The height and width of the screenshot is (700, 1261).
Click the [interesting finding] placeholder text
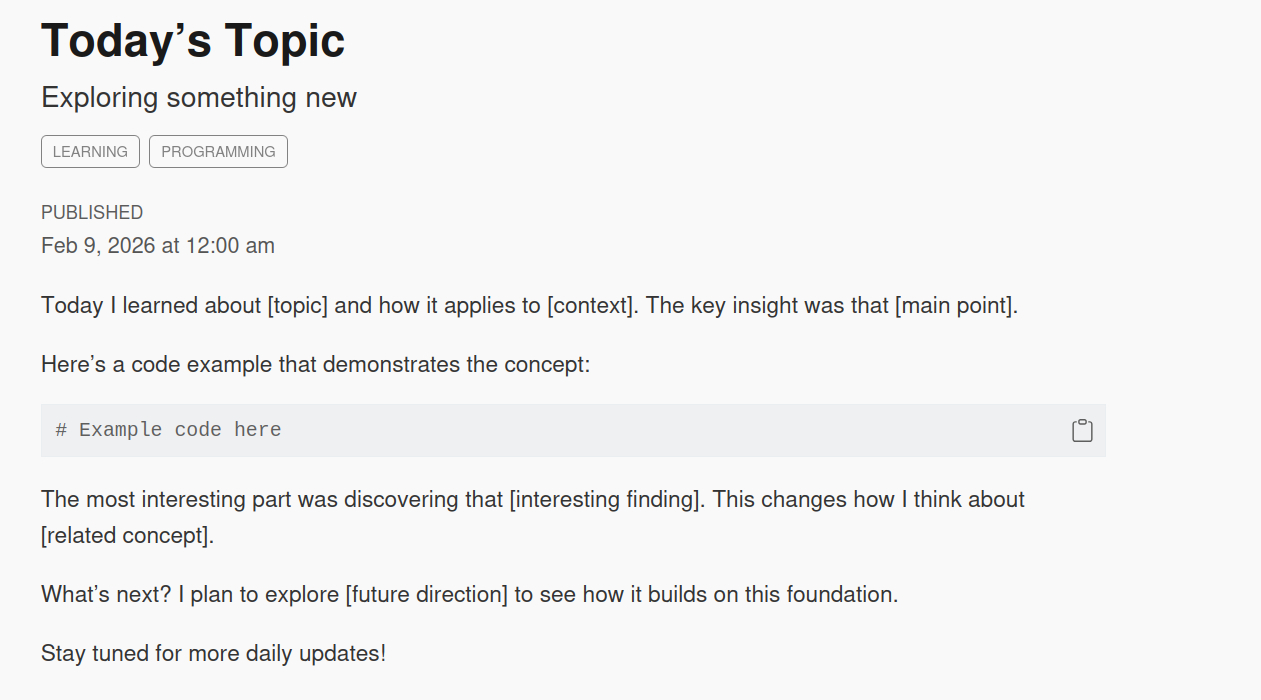pos(606,499)
